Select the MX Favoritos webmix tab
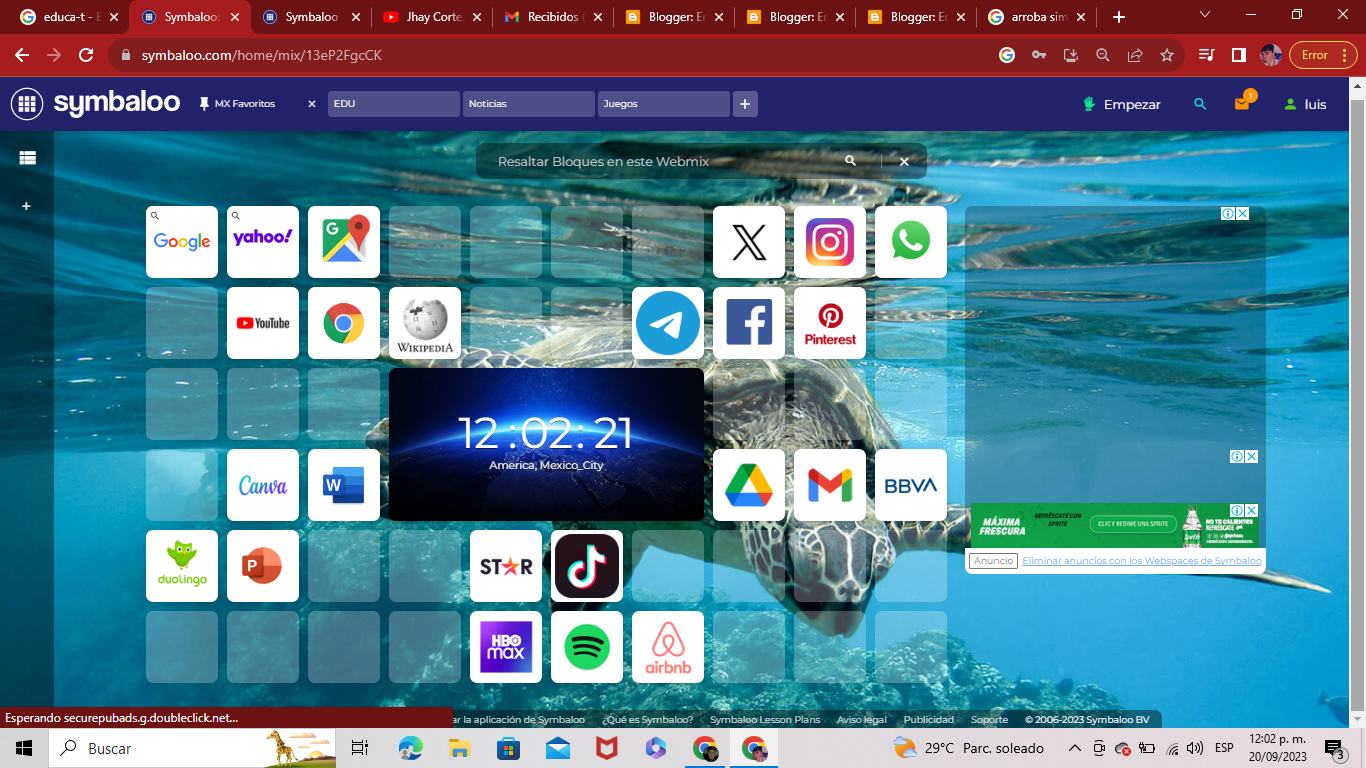 point(244,104)
